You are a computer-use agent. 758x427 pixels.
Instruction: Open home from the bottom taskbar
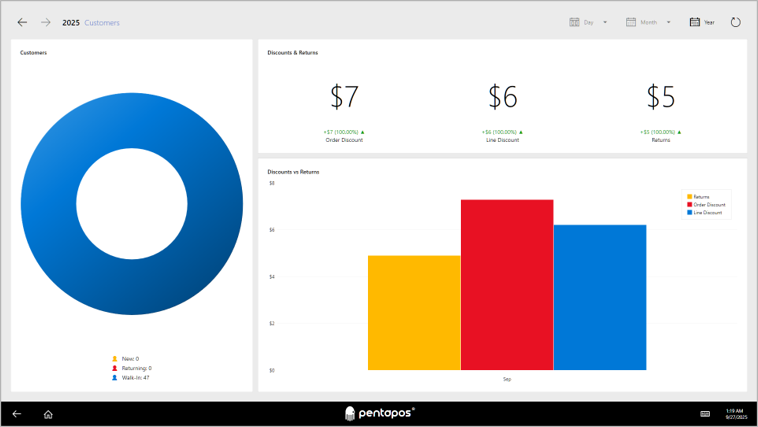[48, 414]
